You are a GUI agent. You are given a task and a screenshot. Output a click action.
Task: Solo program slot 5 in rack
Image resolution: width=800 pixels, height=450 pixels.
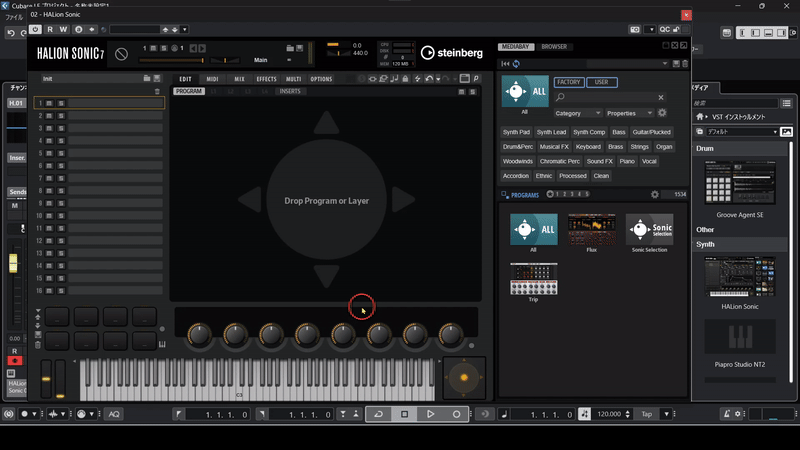pyautogui.click(x=61, y=153)
